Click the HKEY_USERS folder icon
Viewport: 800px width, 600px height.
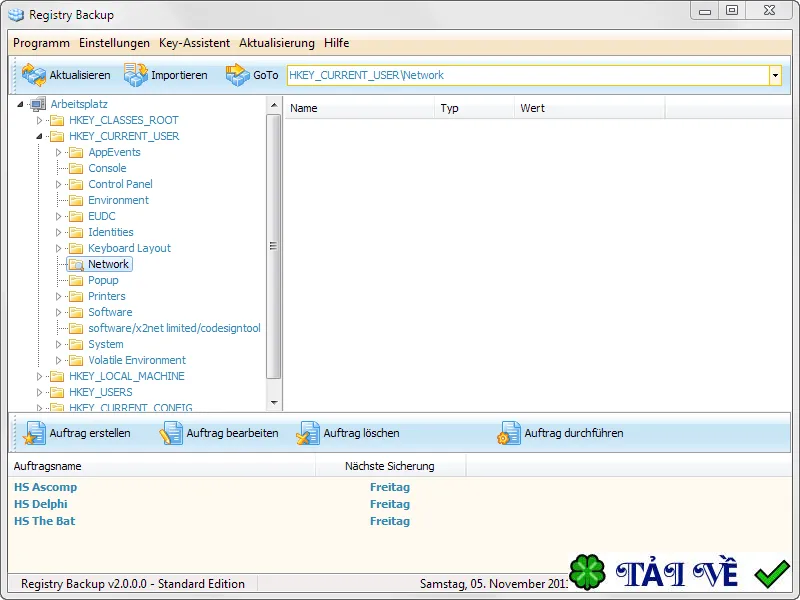[57, 392]
